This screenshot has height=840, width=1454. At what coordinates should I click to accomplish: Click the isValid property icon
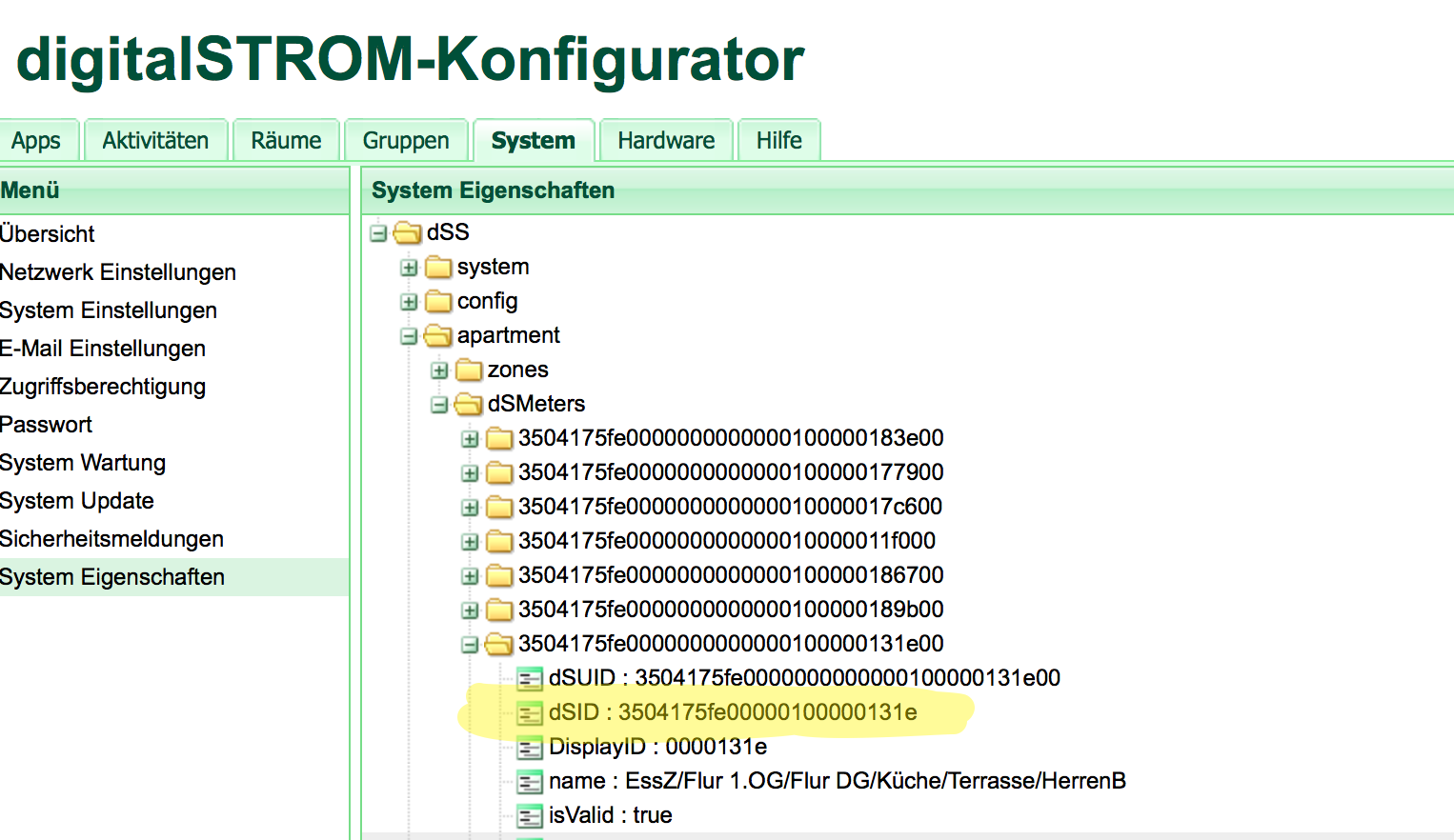(x=530, y=816)
